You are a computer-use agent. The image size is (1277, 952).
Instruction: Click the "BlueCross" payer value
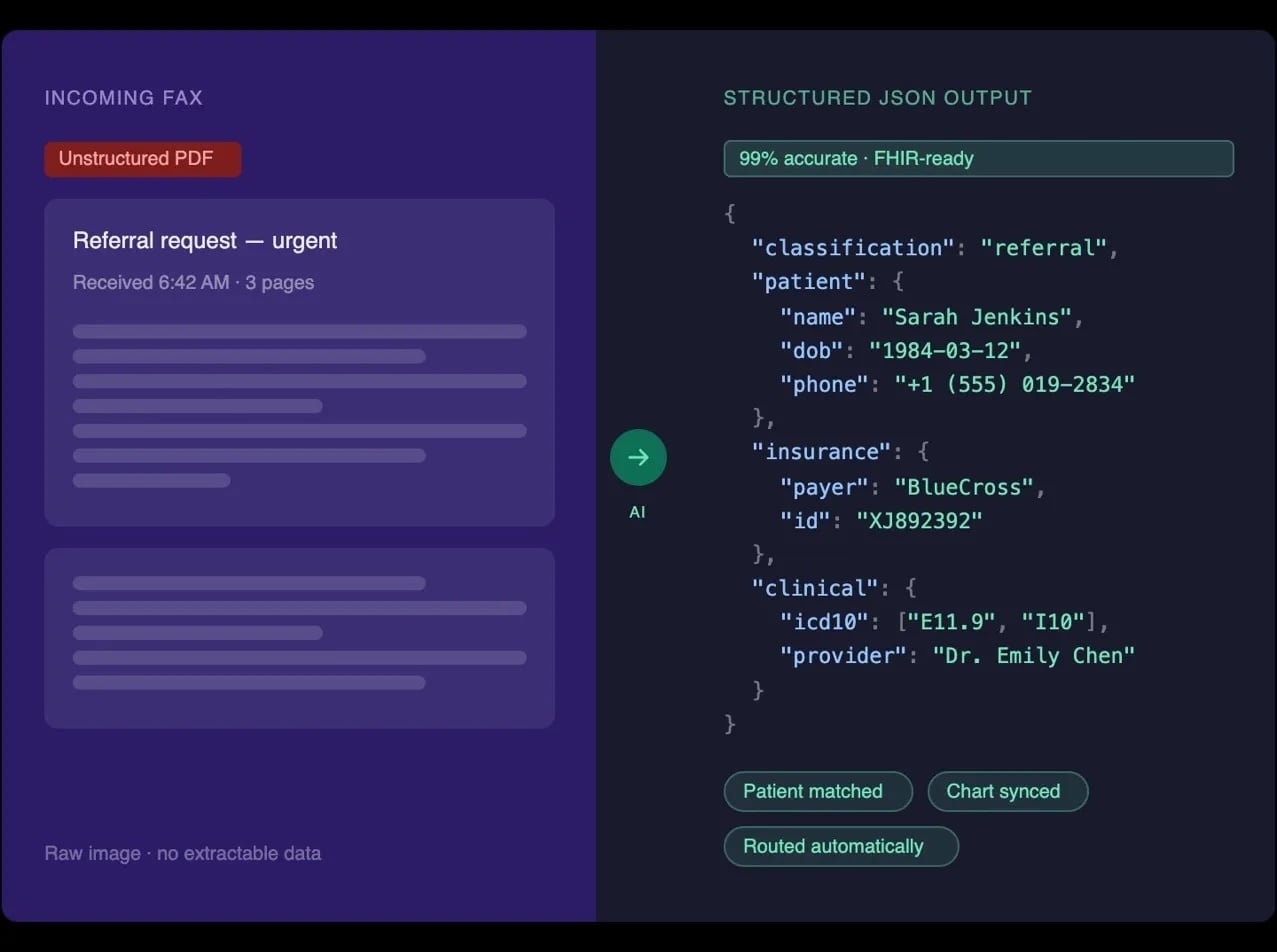pos(964,488)
